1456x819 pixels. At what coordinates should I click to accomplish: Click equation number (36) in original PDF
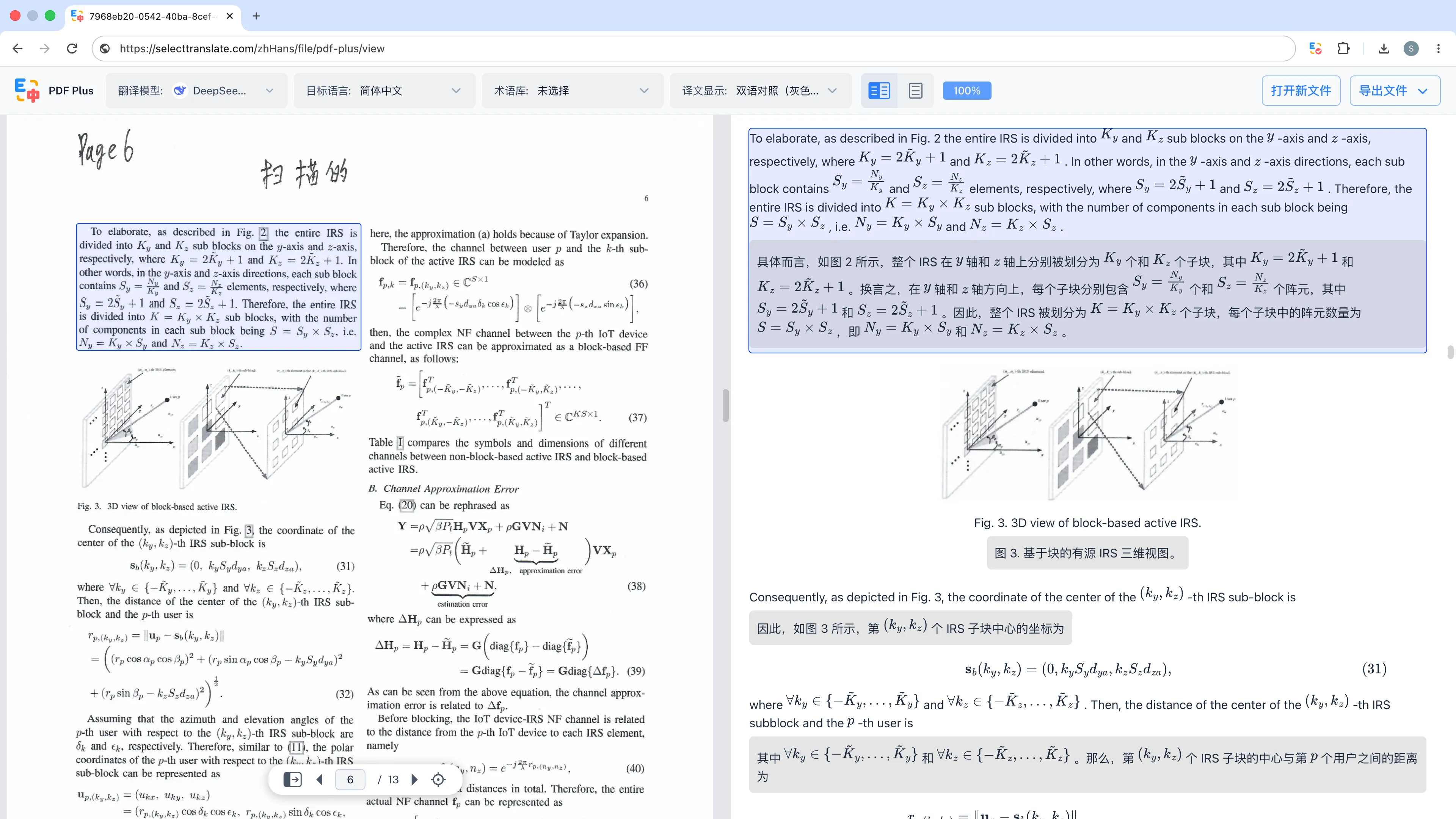coord(638,283)
